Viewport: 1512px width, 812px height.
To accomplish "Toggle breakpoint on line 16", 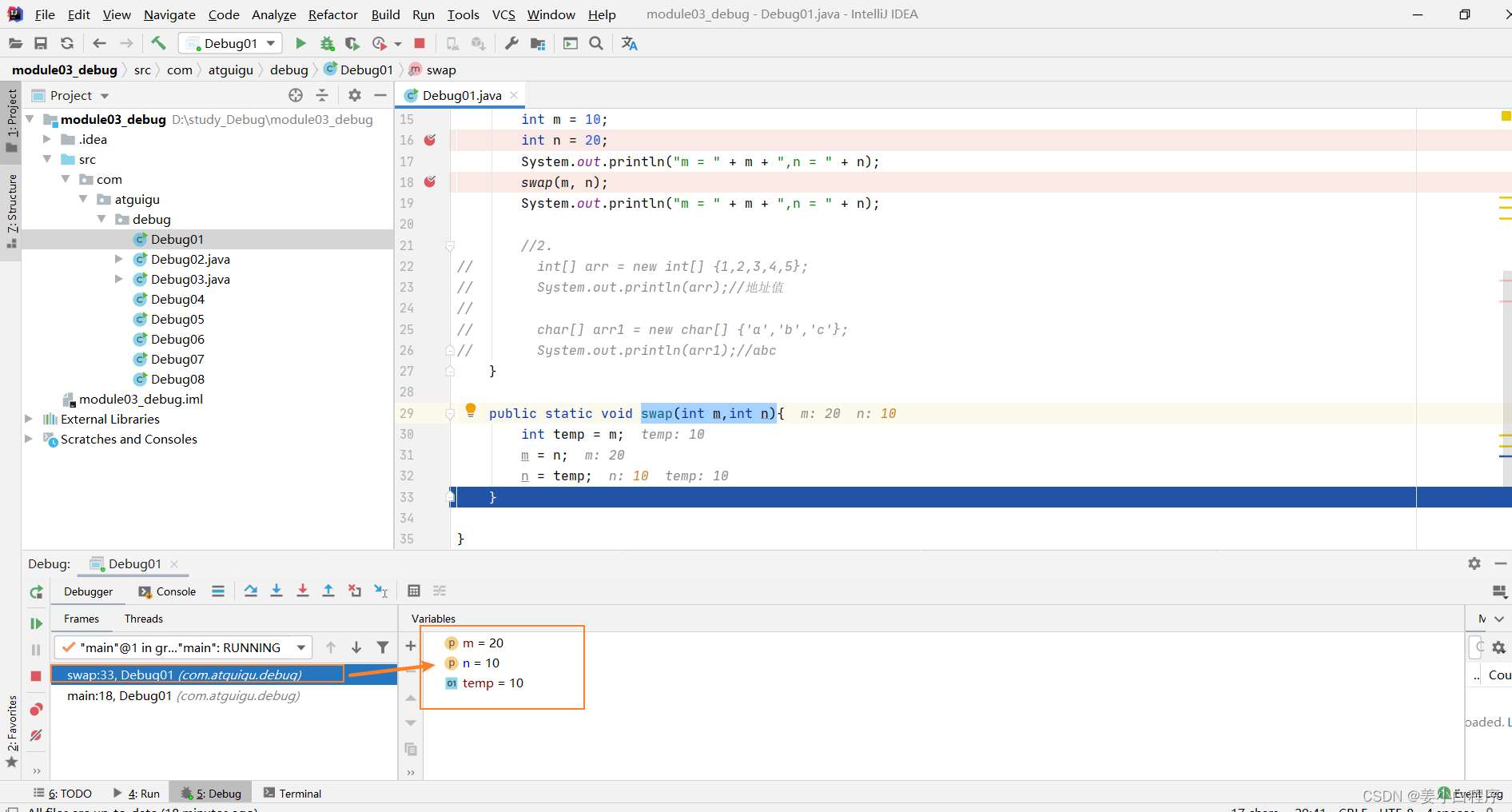I will pyautogui.click(x=430, y=140).
